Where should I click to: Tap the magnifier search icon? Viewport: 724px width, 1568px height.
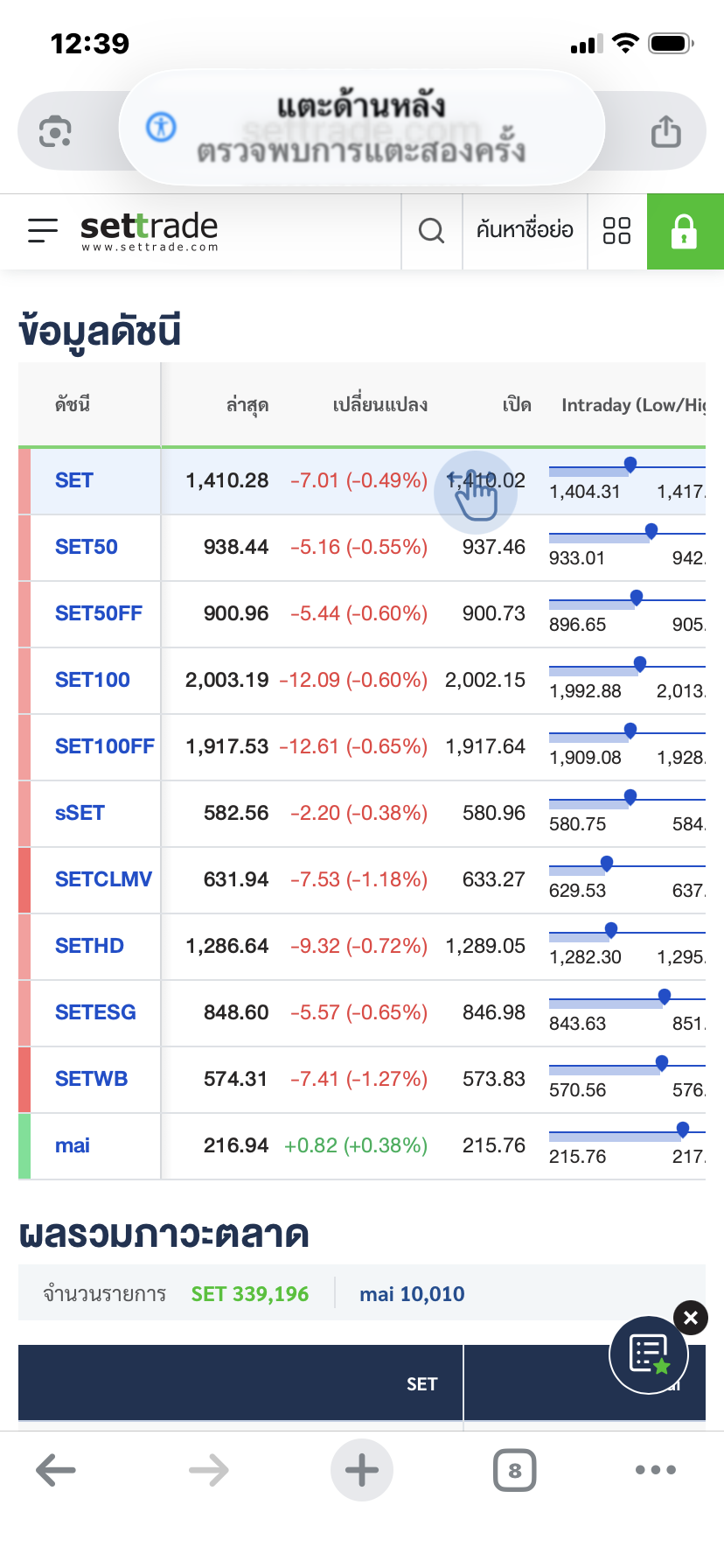[431, 231]
